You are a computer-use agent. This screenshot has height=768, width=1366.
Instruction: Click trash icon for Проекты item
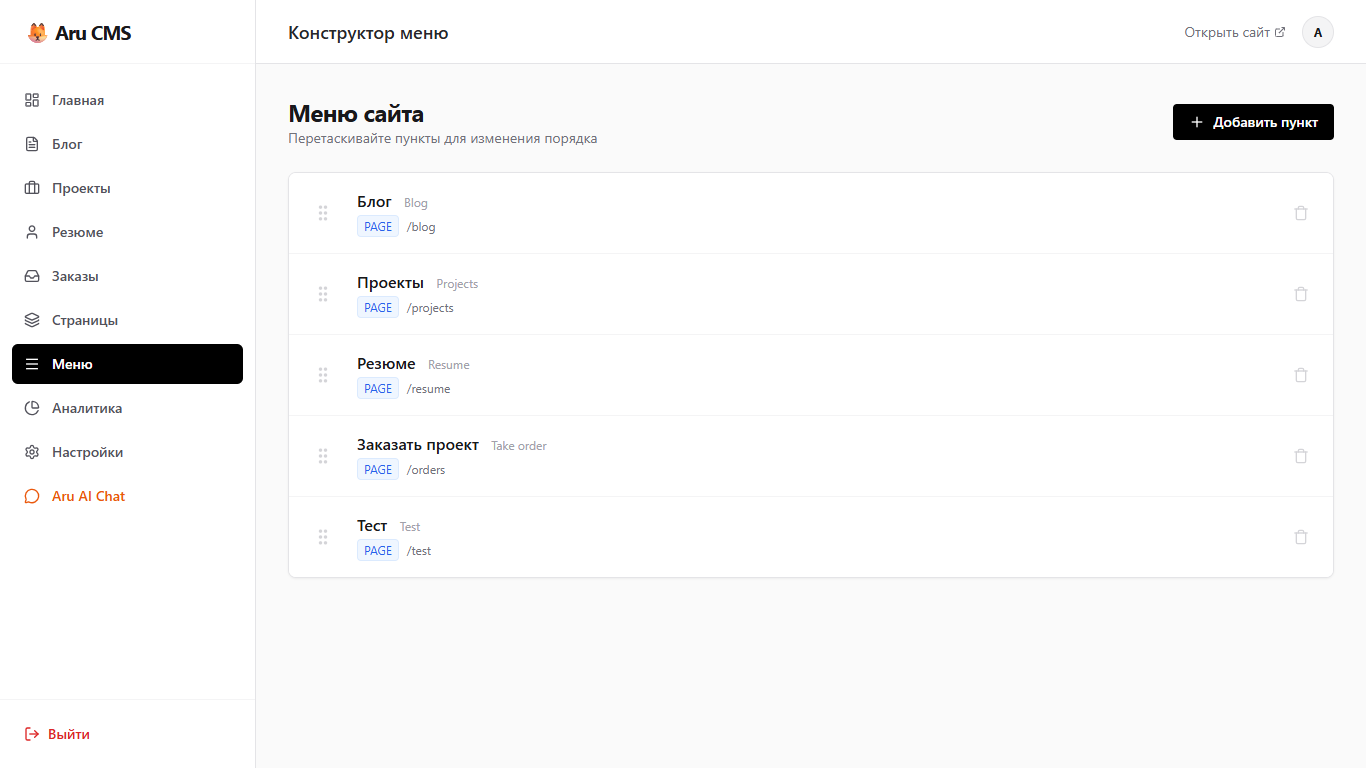coord(1300,294)
